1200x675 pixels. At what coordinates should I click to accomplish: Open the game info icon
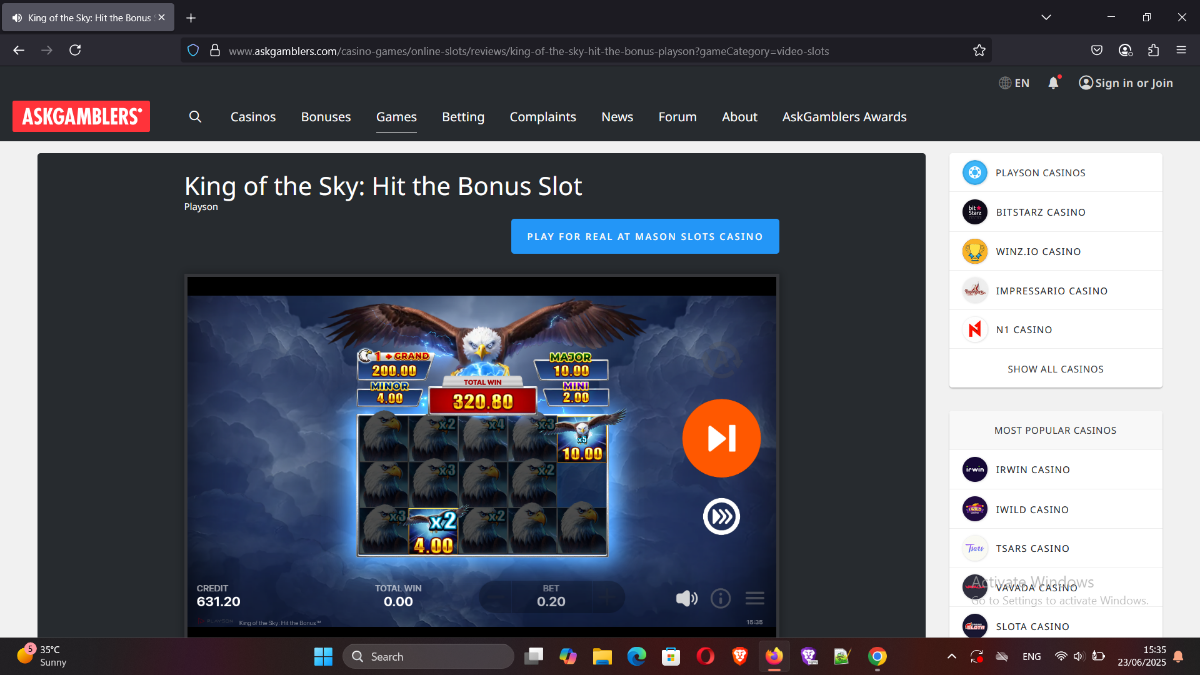720,598
